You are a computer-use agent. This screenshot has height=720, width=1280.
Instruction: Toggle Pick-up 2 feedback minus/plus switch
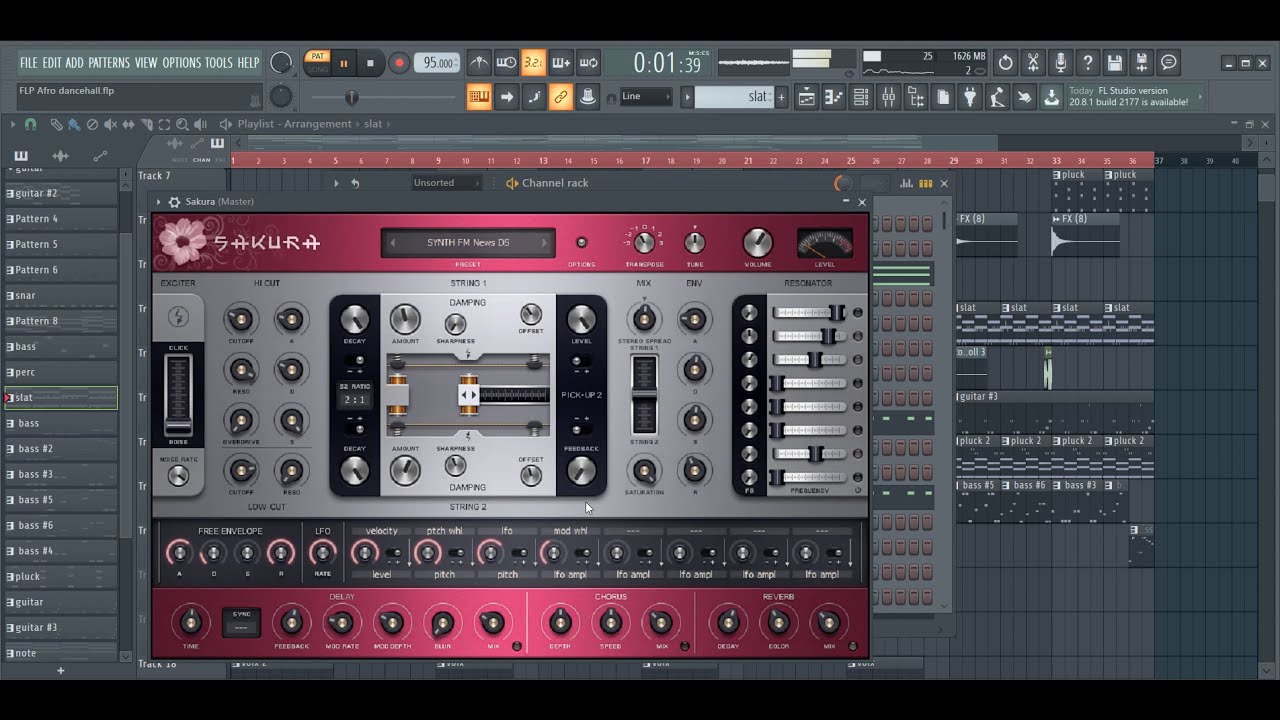[581, 429]
